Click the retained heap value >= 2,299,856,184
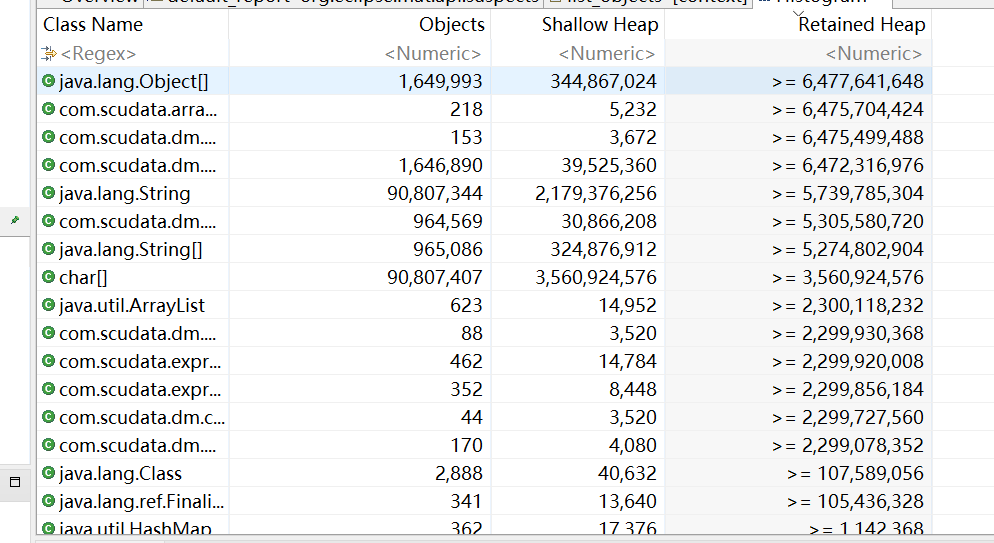The image size is (994, 543). click(848, 389)
